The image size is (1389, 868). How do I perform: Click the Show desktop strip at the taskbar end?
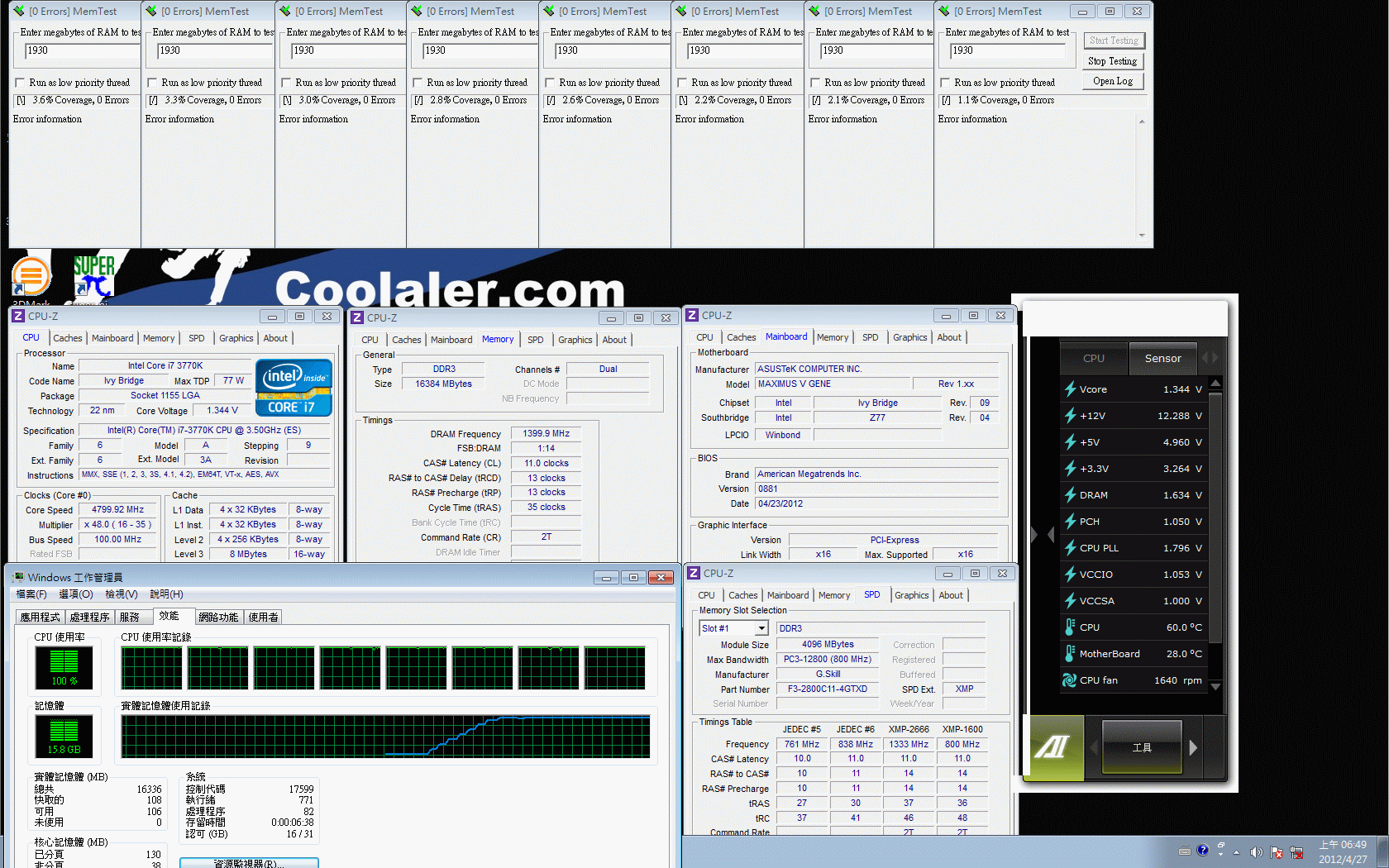(x=1382, y=852)
